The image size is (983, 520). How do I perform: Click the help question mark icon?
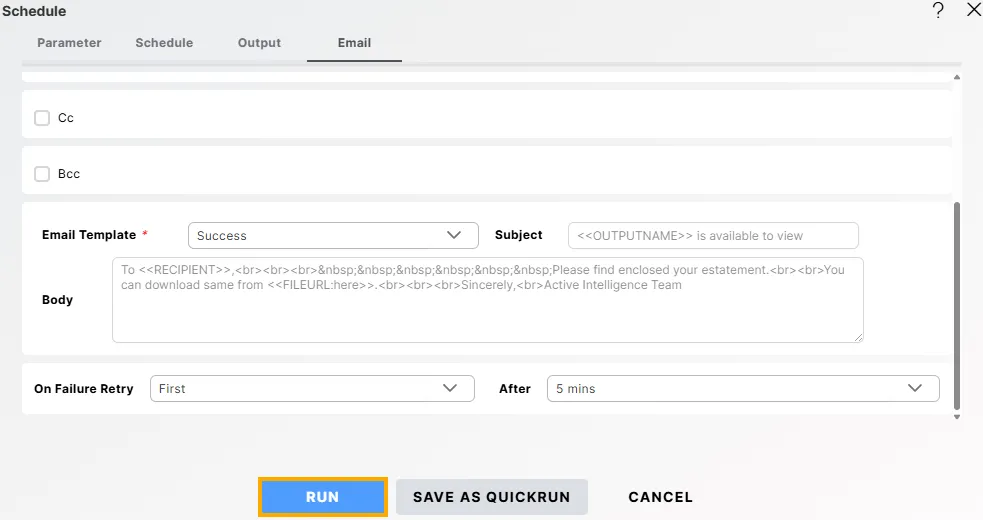(x=938, y=11)
